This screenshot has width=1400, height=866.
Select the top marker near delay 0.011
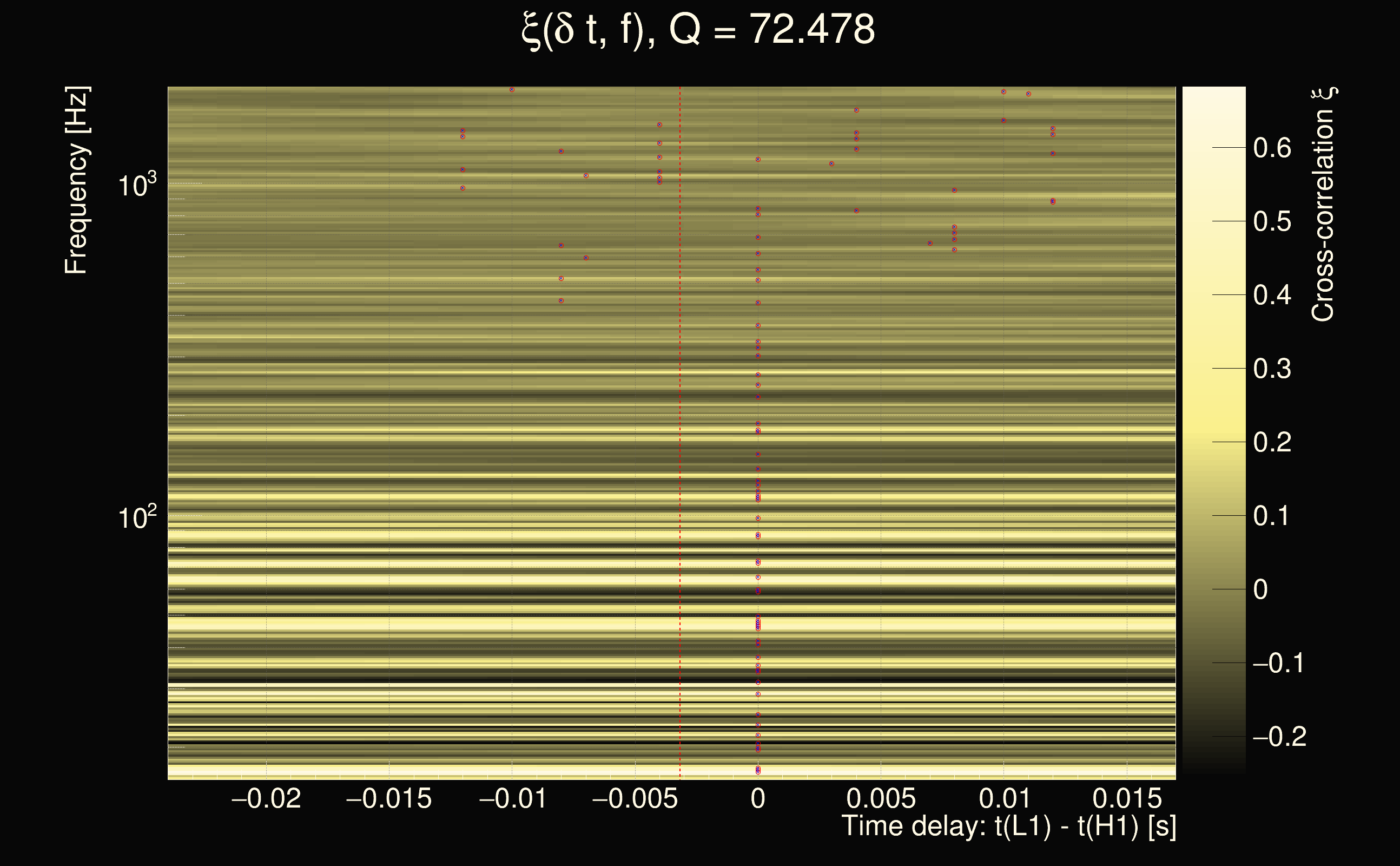click(1028, 94)
